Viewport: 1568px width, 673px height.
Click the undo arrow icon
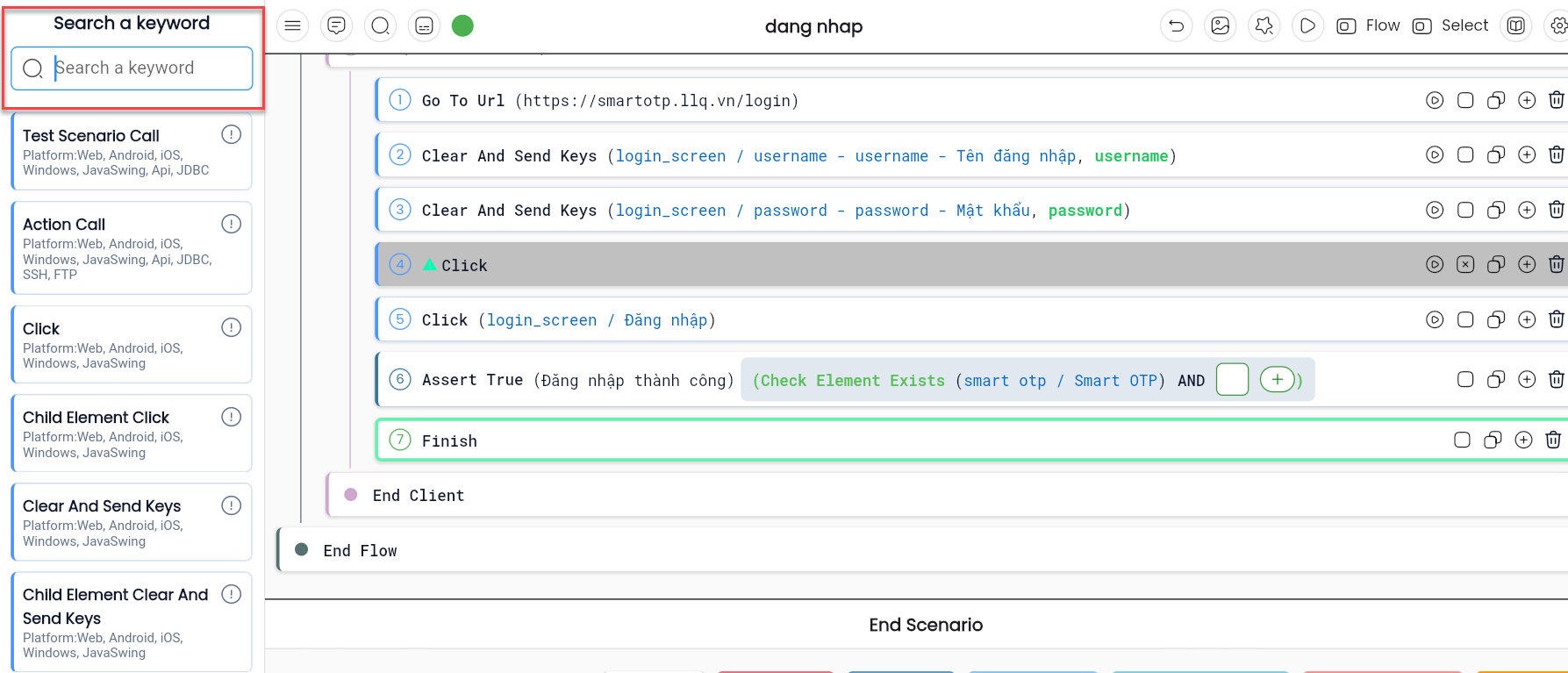coord(1177,26)
